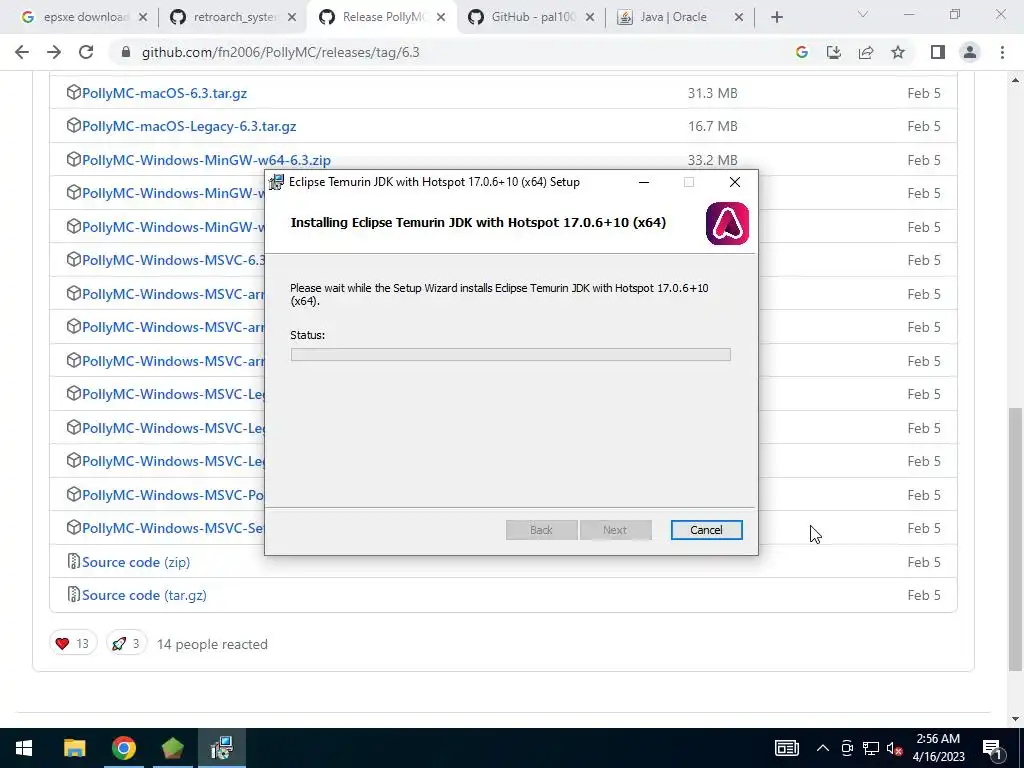Click the installer's progress bar
1024x768 pixels.
coord(511,355)
